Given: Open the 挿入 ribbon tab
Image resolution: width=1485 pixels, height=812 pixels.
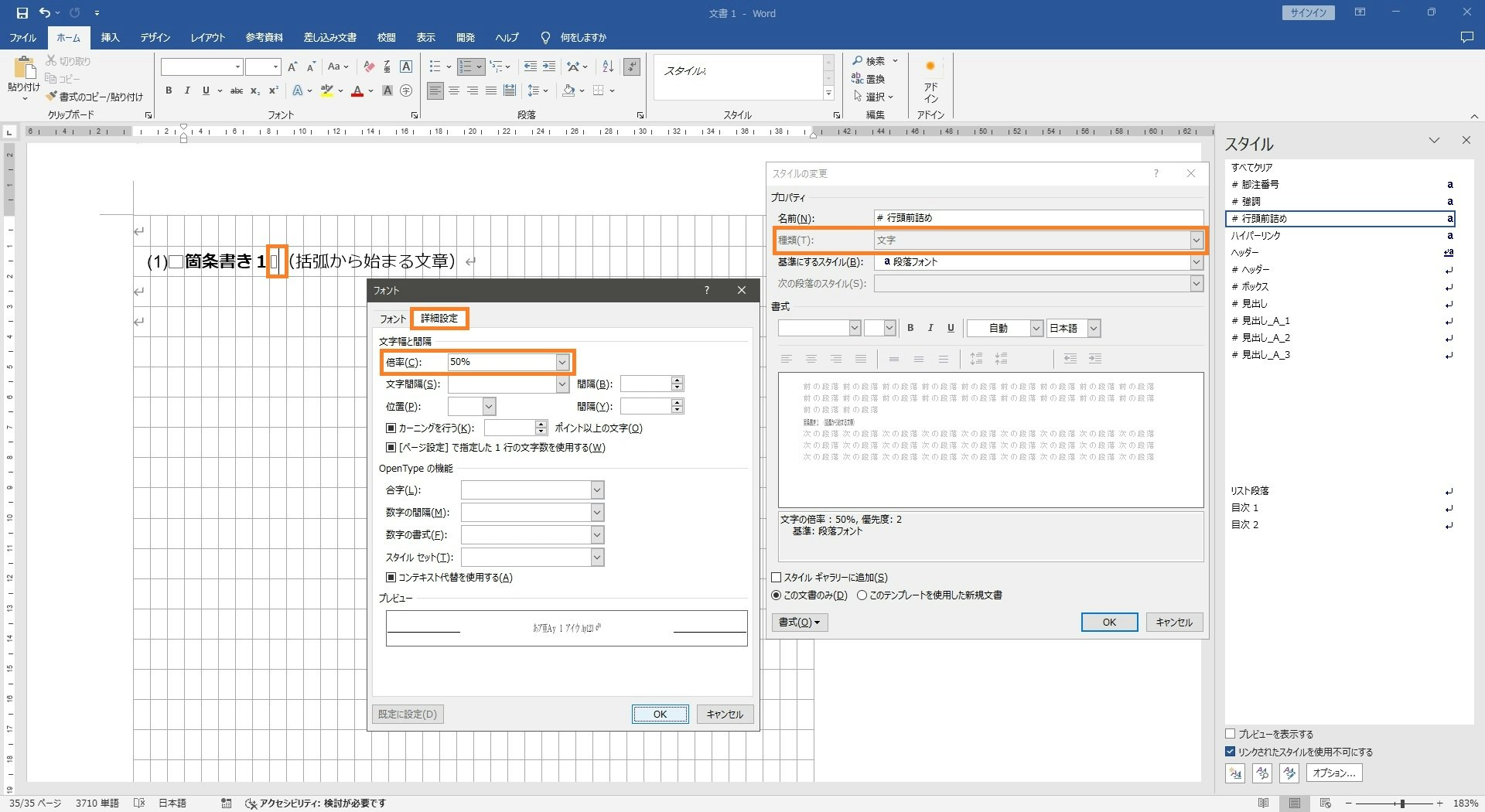Looking at the screenshot, I should click(111, 37).
